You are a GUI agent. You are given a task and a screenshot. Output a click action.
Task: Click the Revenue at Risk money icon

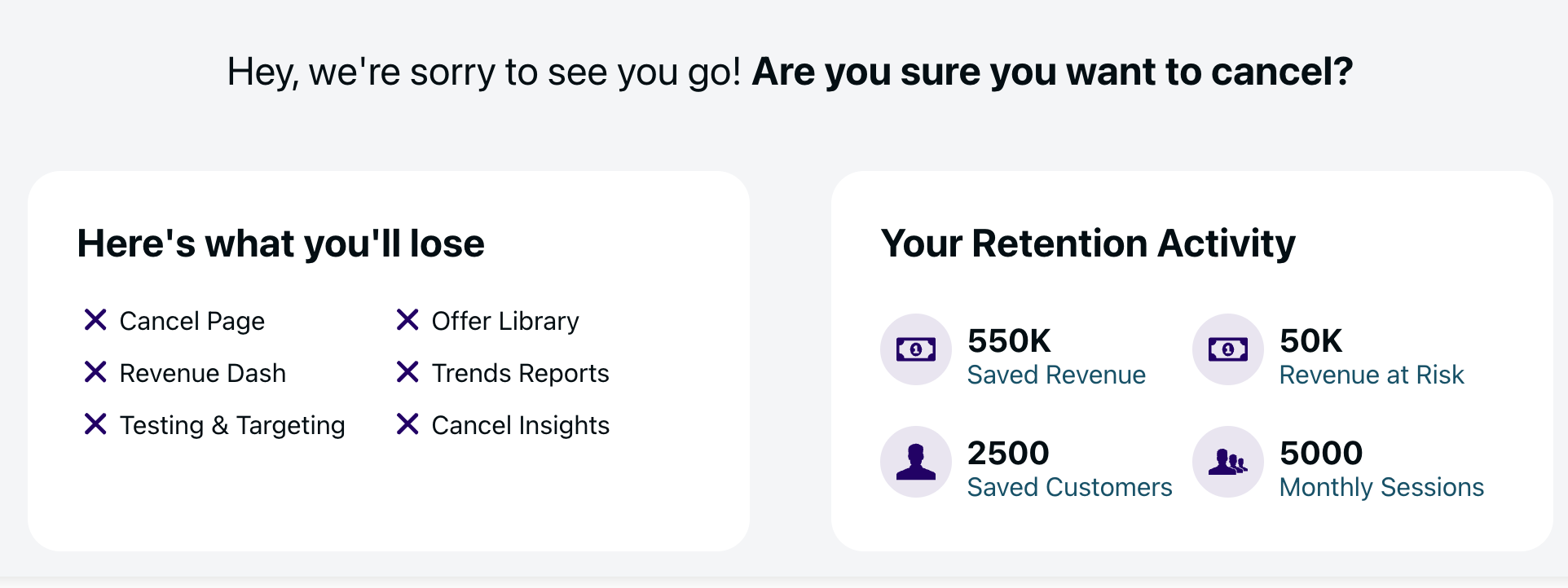pos(1227,349)
